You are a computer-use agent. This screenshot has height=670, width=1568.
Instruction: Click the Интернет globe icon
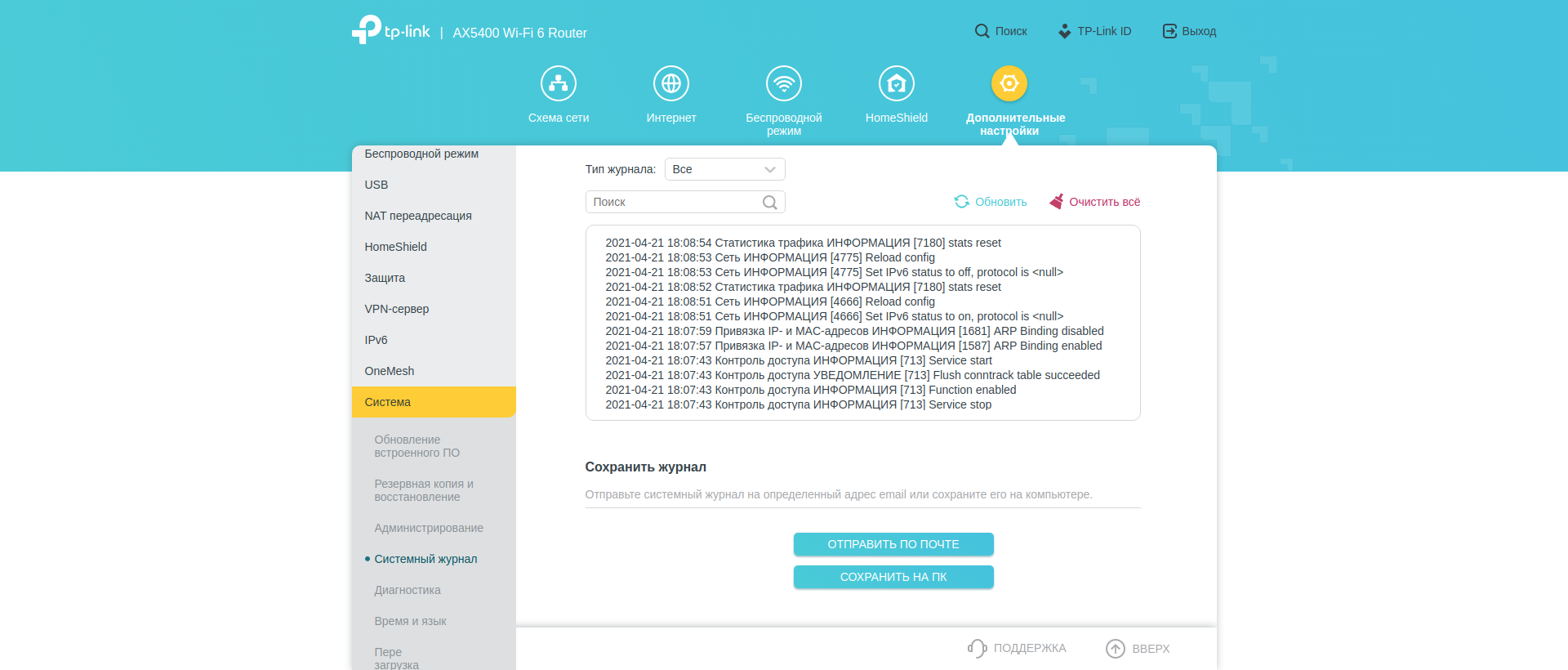click(671, 83)
